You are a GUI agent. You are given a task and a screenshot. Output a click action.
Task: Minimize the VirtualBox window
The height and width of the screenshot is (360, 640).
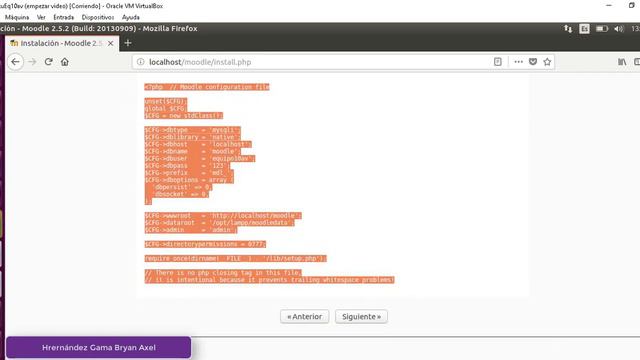(x=609, y=6)
